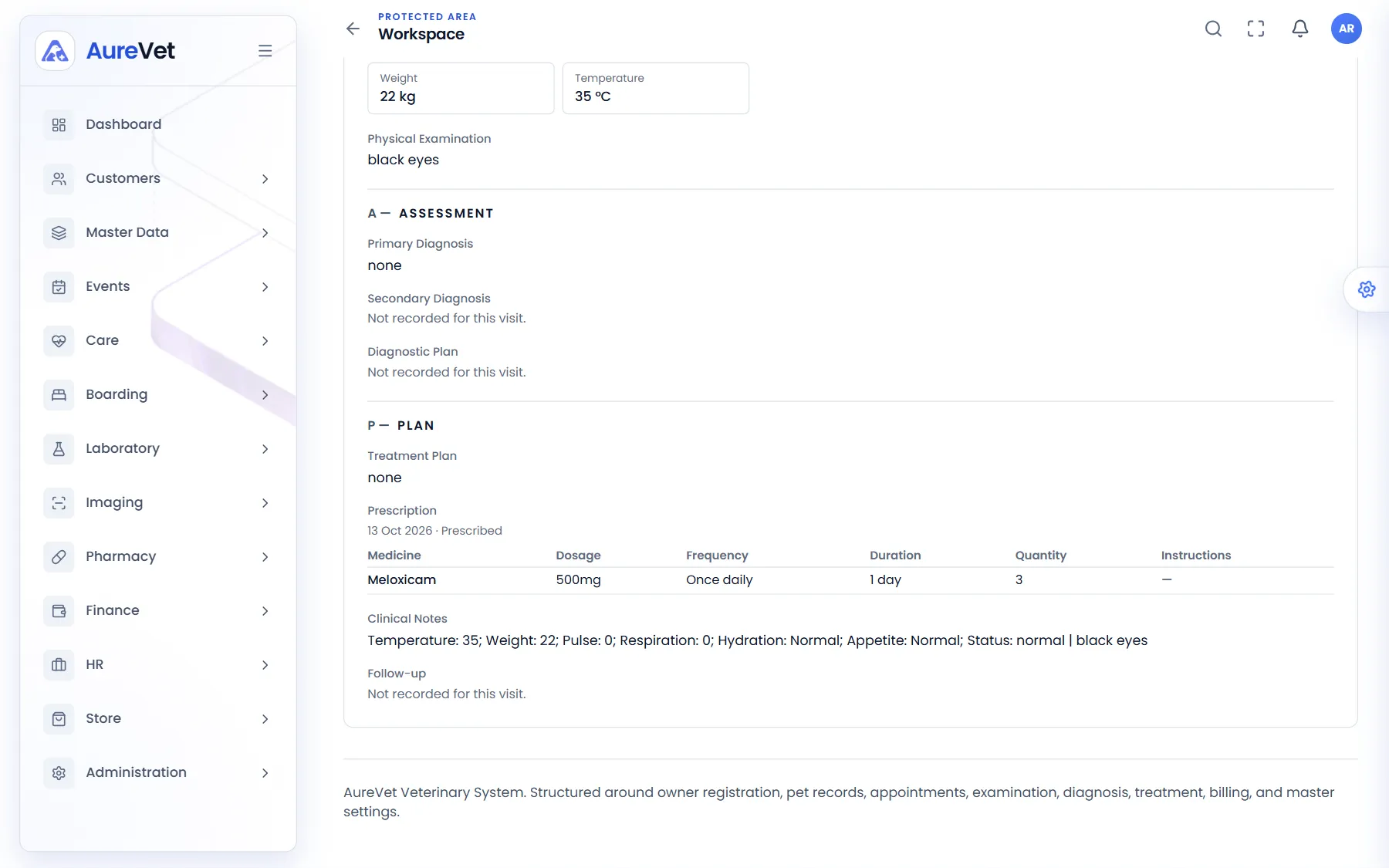
Task: Open the Dashboard menu item
Action: (158, 125)
